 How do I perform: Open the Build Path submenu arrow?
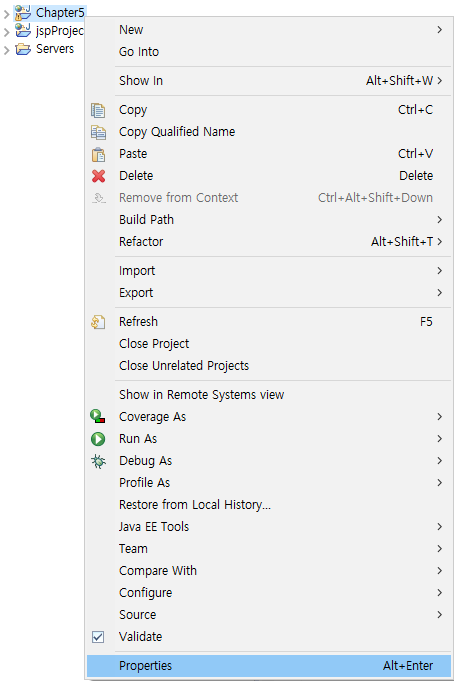click(x=440, y=220)
